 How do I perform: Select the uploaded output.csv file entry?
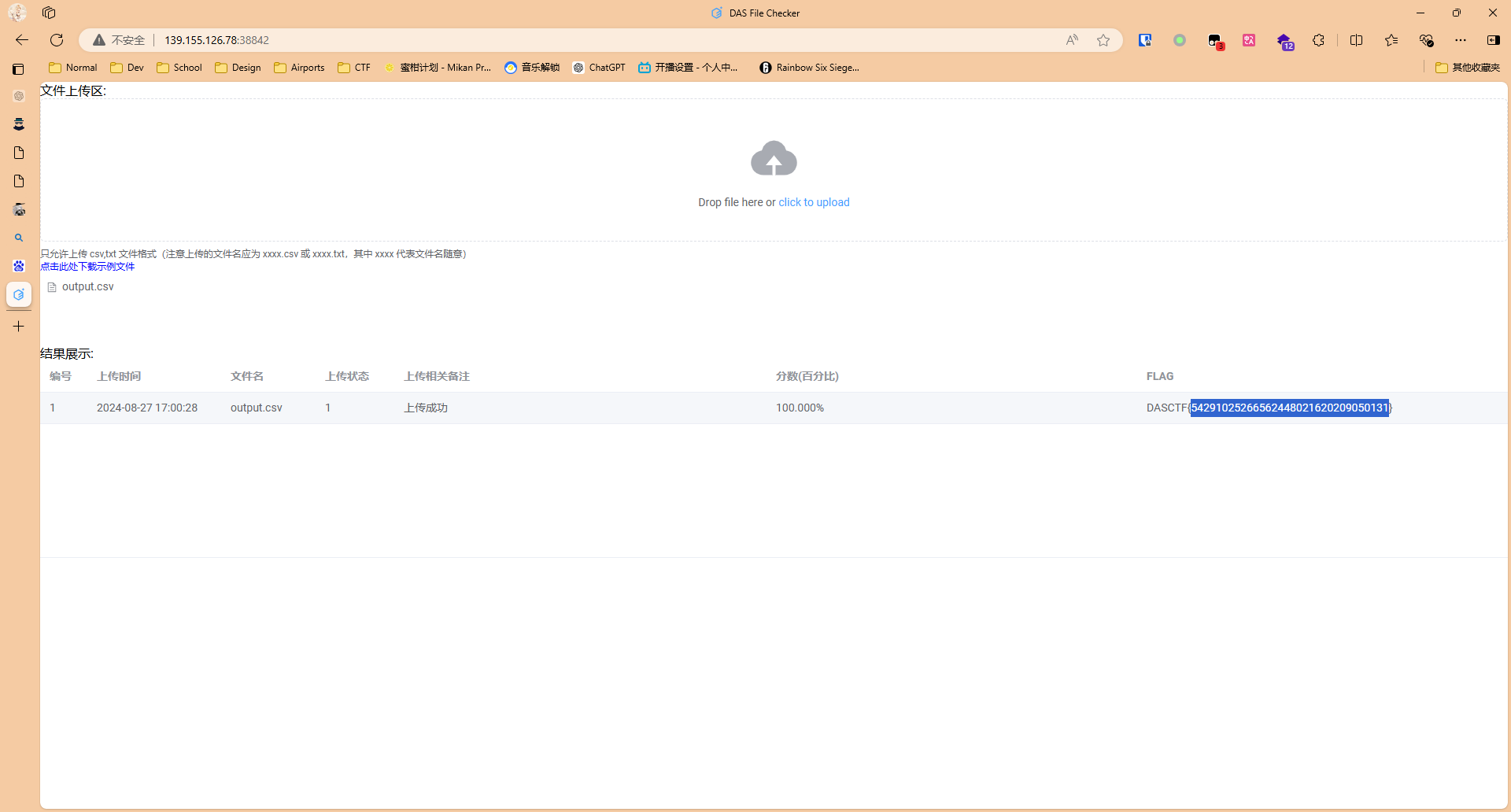pos(87,287)
